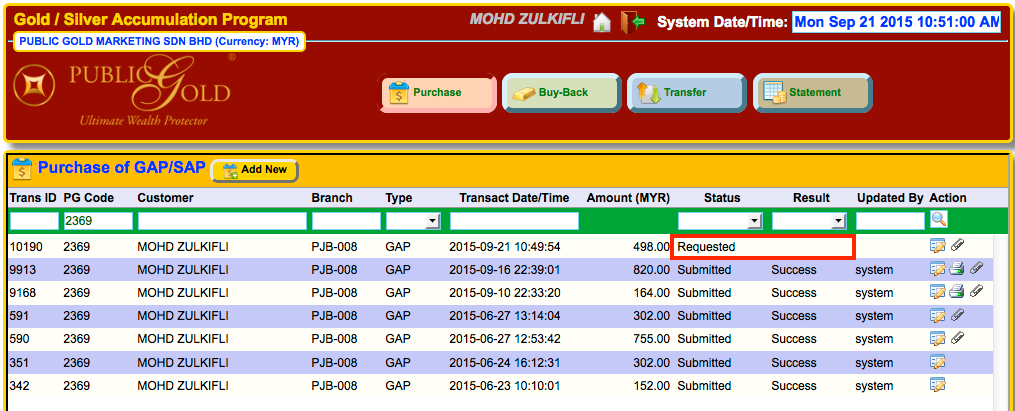Go to the home page icon

click(601, 21)
